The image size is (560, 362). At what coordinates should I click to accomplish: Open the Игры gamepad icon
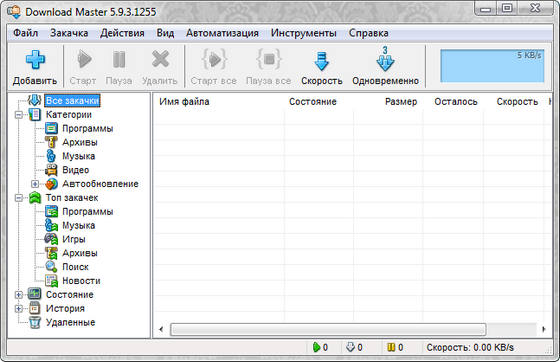51,239
